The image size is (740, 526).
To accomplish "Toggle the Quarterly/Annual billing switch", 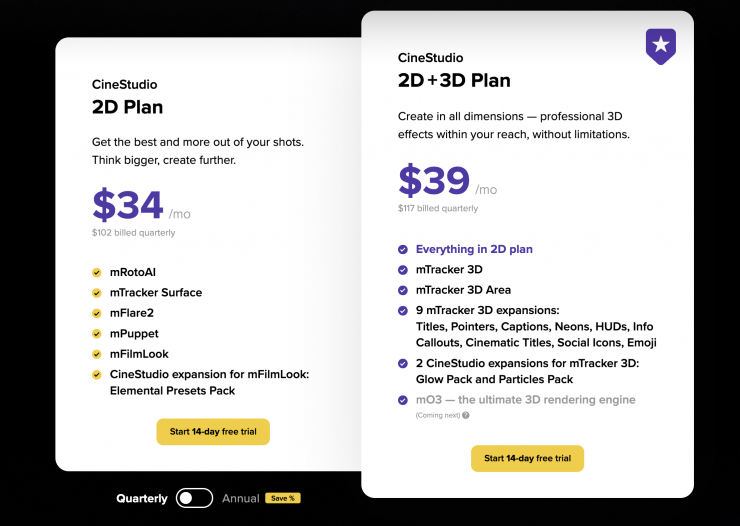I will (x=194, y=498).
